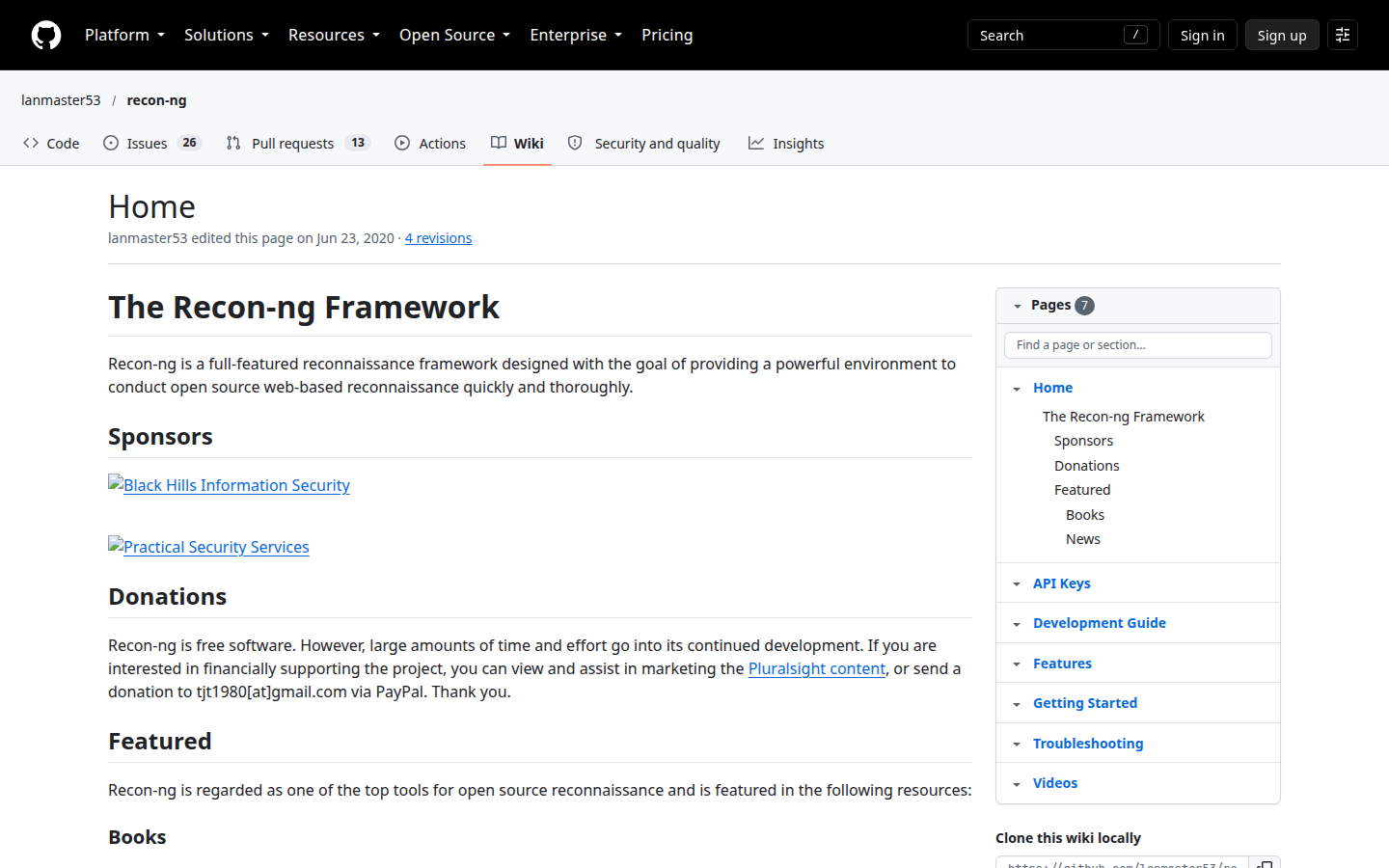The image size is (1389, 868).
Task: Click the Black Hills Information Security image
Action: click(229, 485)
